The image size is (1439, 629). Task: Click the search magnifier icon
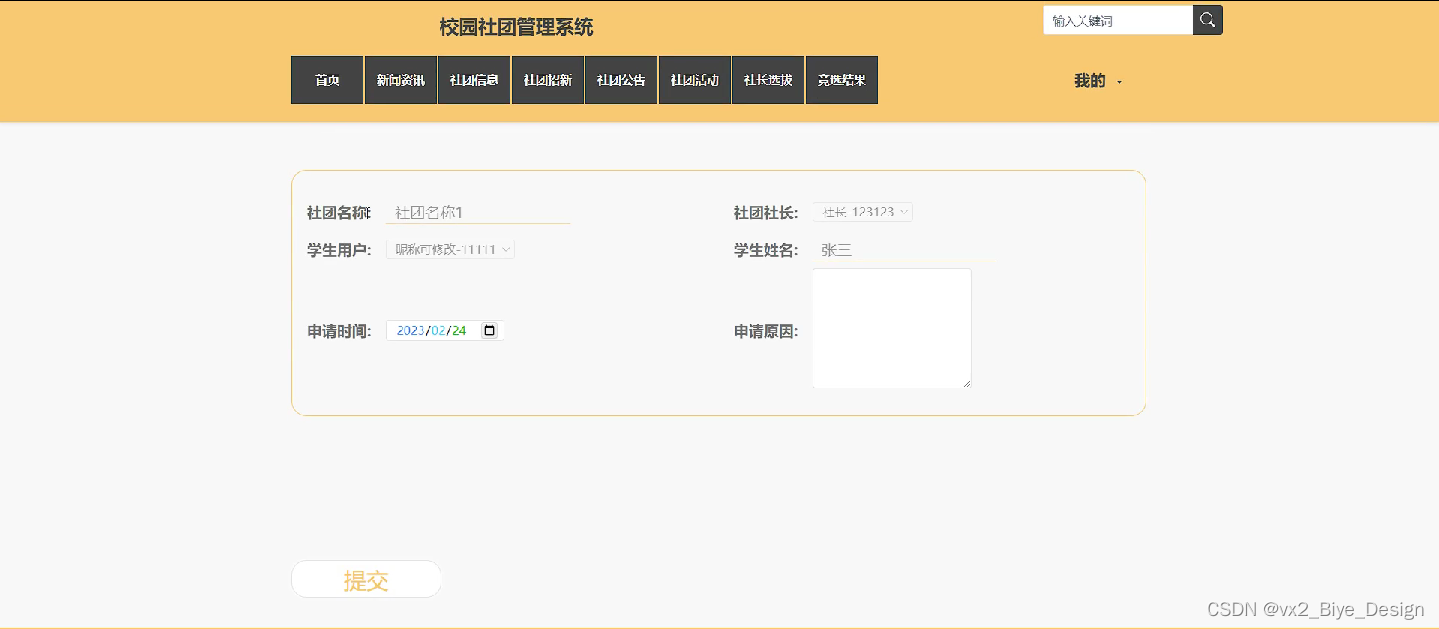pyautogui.click(x=1208, y=20)
